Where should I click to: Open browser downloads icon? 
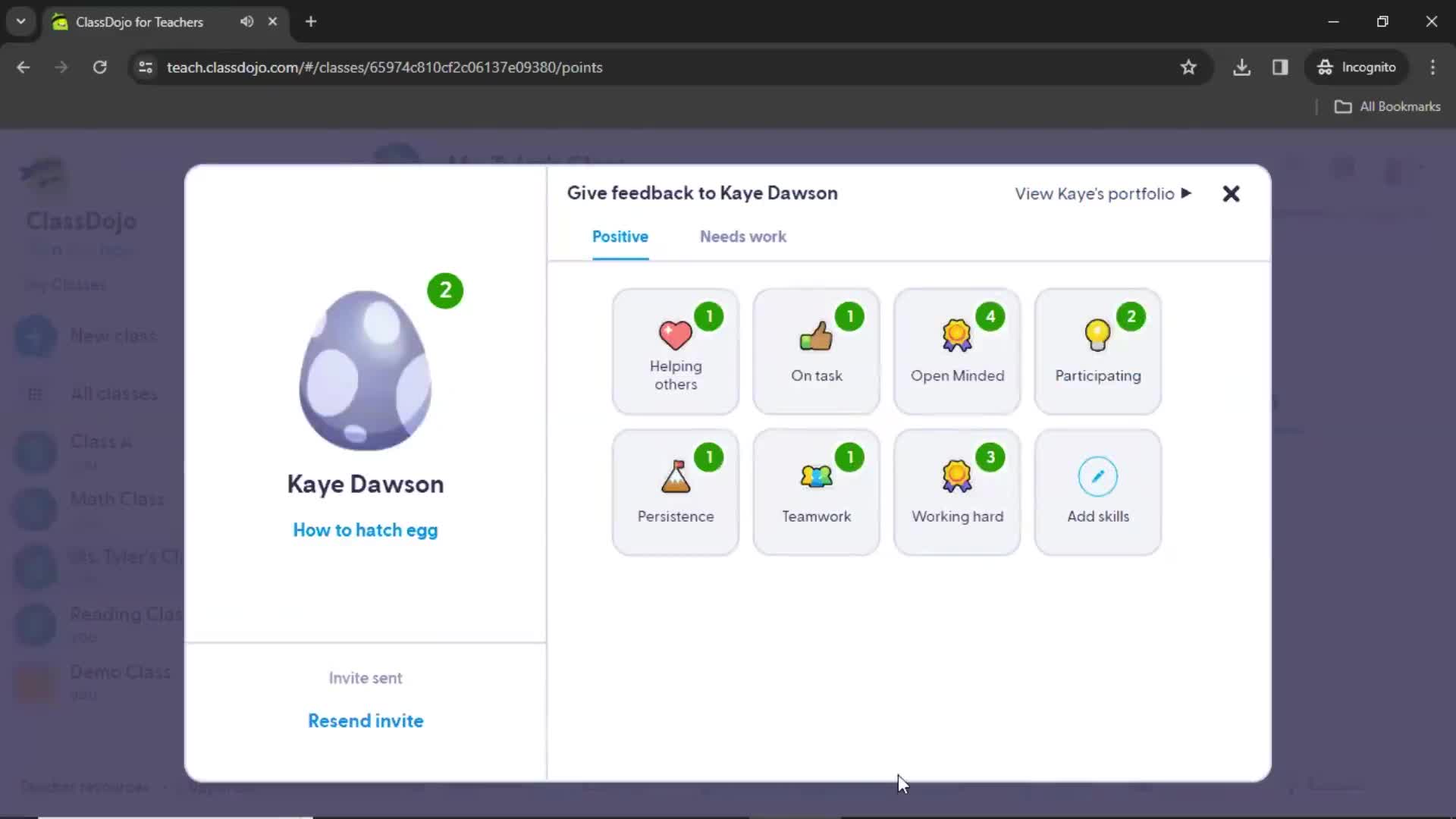(x=1241, y=67)
